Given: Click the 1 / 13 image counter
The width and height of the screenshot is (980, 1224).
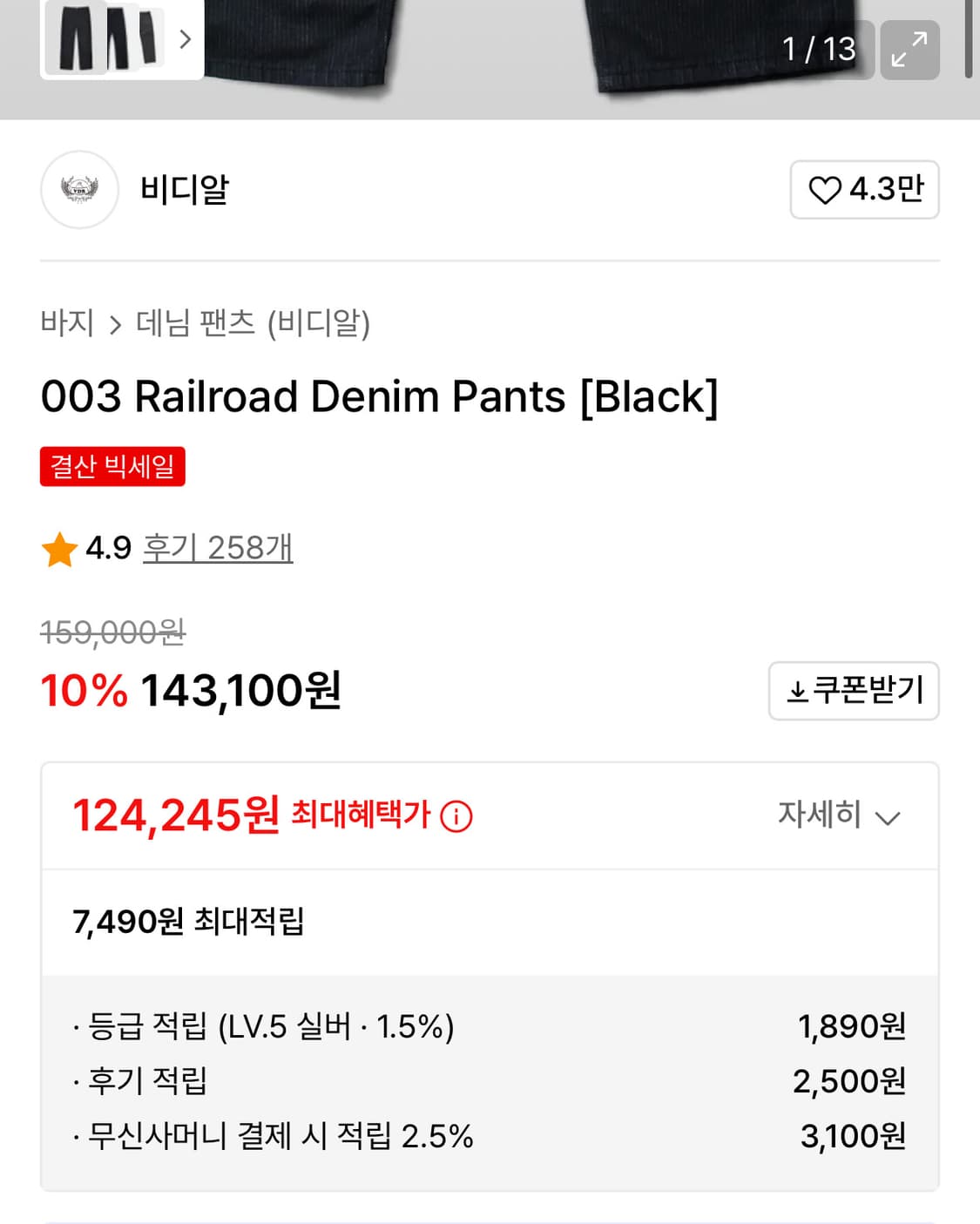Looking at the screenshot, I should click(818, 50).
